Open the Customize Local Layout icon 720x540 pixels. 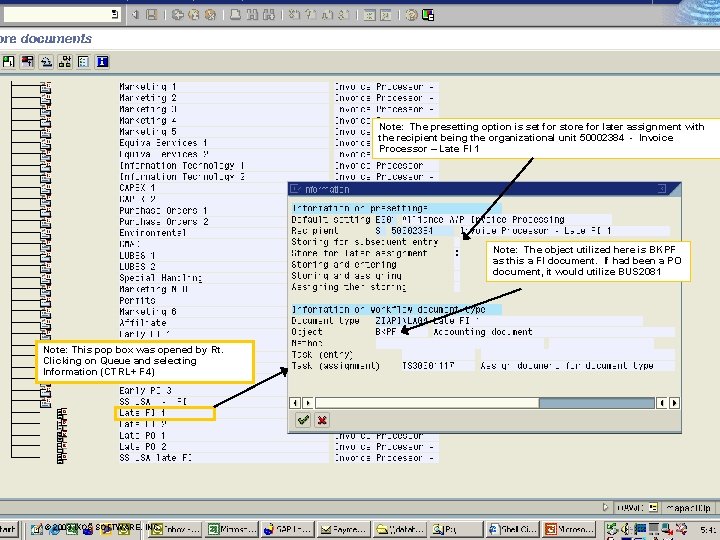pyautogui.click(x=428, y=15)
